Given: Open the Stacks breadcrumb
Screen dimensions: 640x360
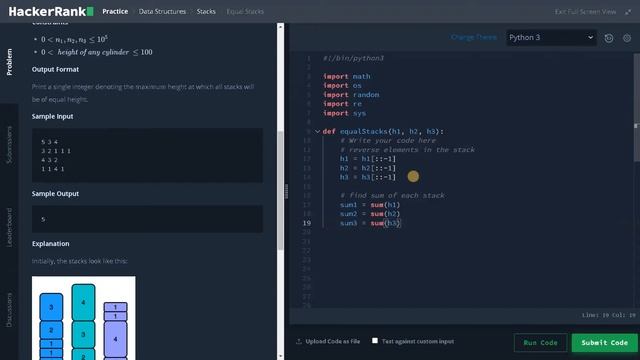Looking at the screenshot, I should 206,11.
